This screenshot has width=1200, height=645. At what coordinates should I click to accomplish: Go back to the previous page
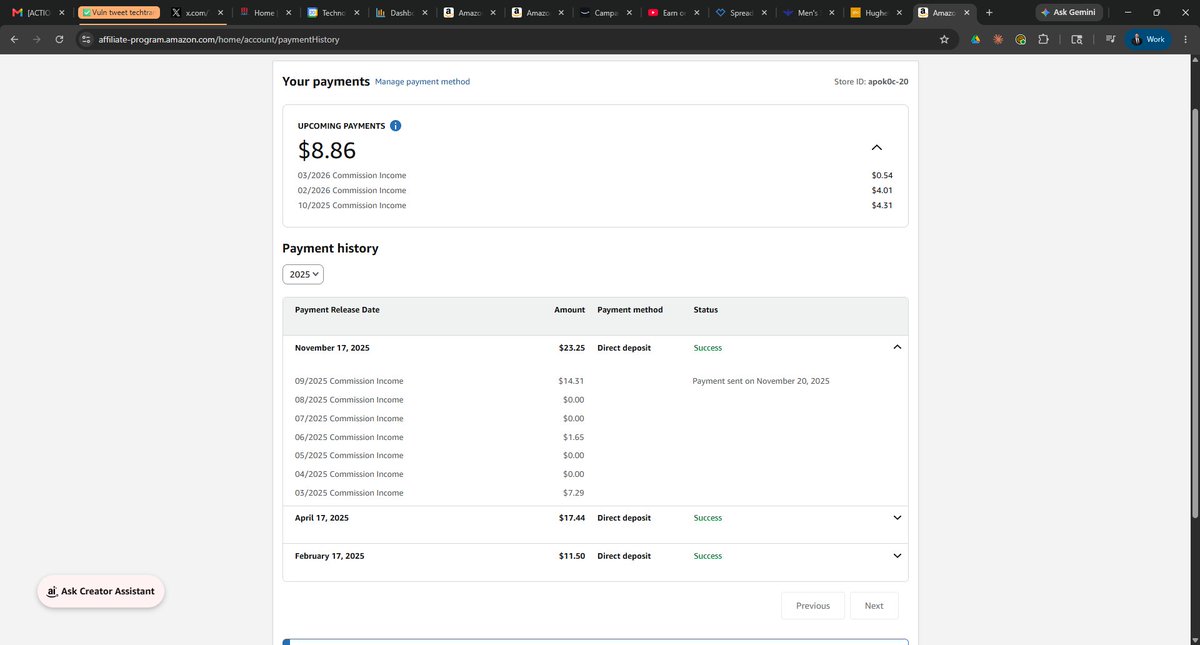click(14, 39)
